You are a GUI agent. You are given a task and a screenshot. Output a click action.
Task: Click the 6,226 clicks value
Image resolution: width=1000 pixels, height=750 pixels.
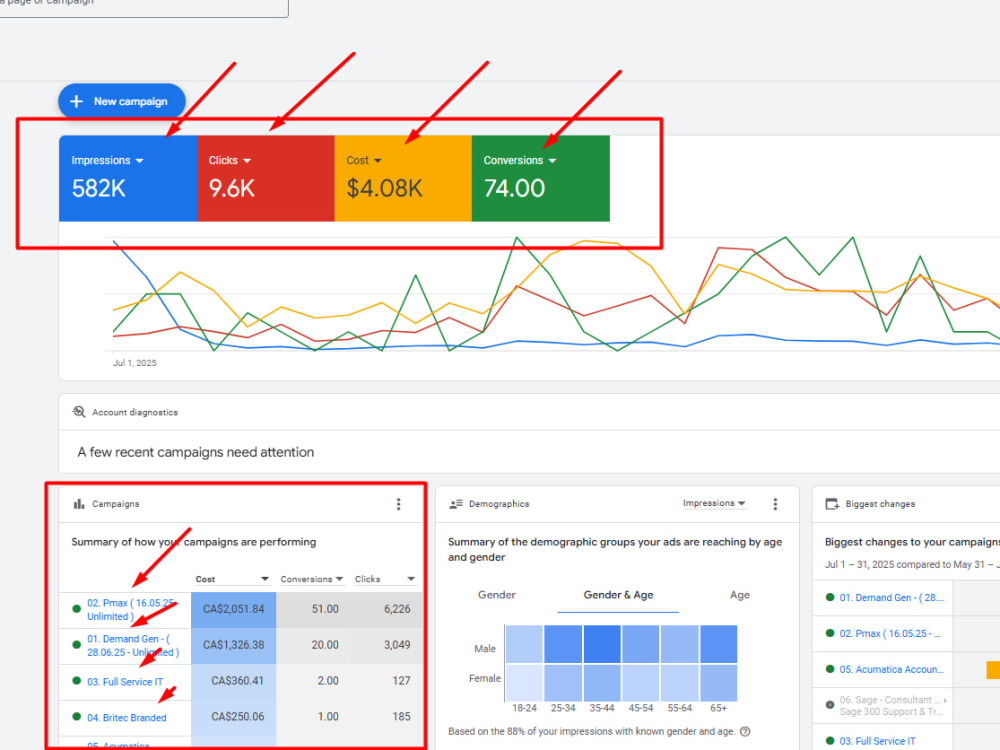tap(397, 609)
